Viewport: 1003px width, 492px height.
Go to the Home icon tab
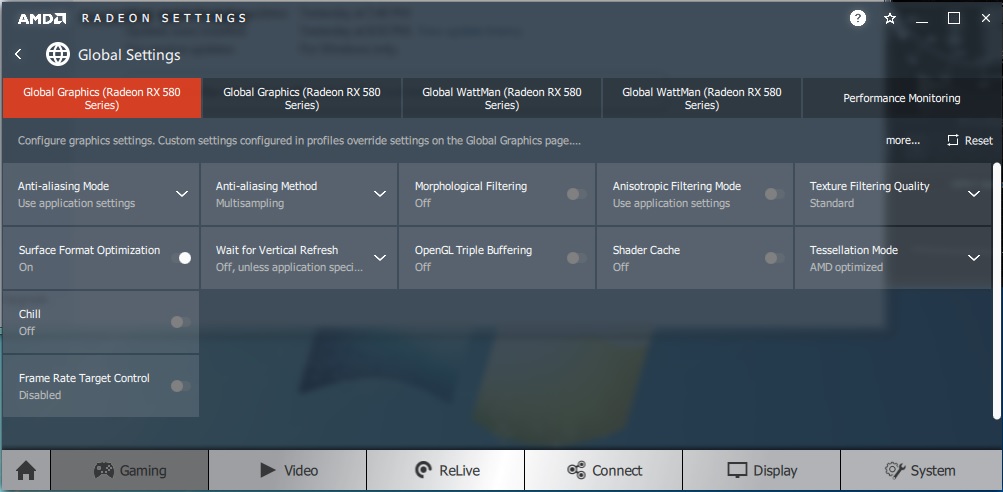pos(26,470)
